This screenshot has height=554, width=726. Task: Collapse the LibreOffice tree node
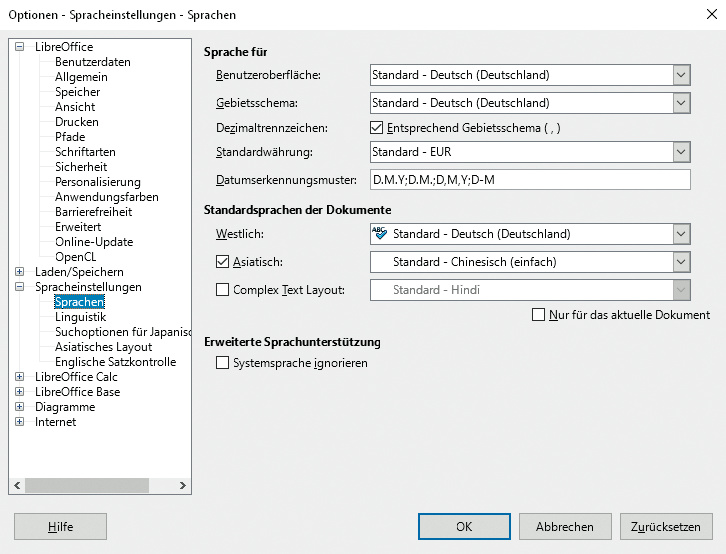19,46
